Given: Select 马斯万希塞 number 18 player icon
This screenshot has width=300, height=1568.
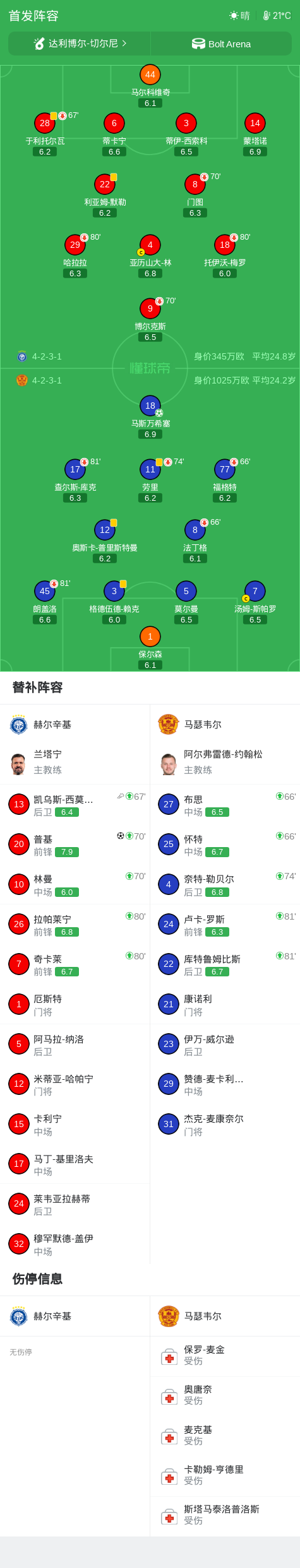Looking at the screenshot, I should pos(150,406).
